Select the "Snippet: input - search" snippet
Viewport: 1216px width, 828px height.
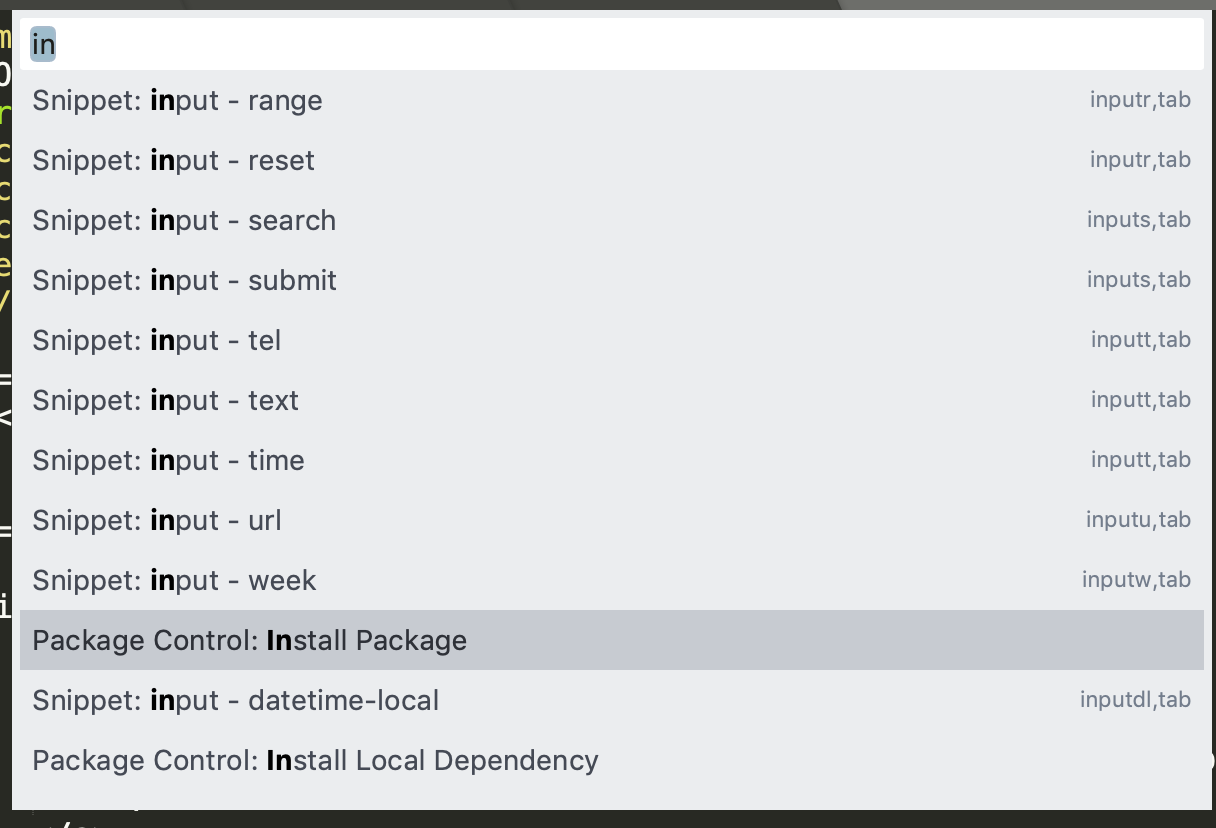pyautogui.click(x=183, y=220)
